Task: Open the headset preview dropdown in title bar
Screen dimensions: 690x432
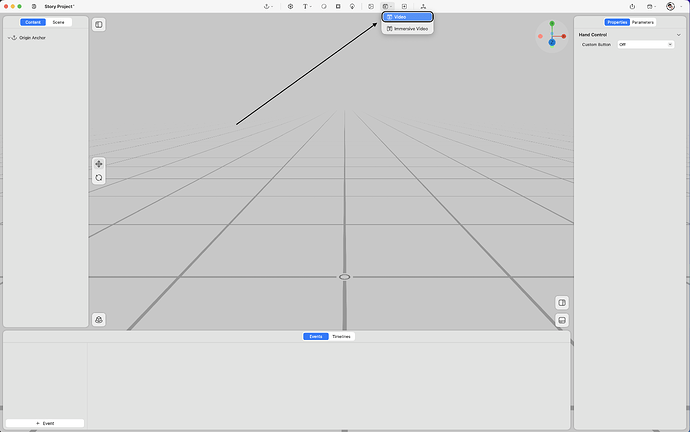Action: [x=651, y=7]
